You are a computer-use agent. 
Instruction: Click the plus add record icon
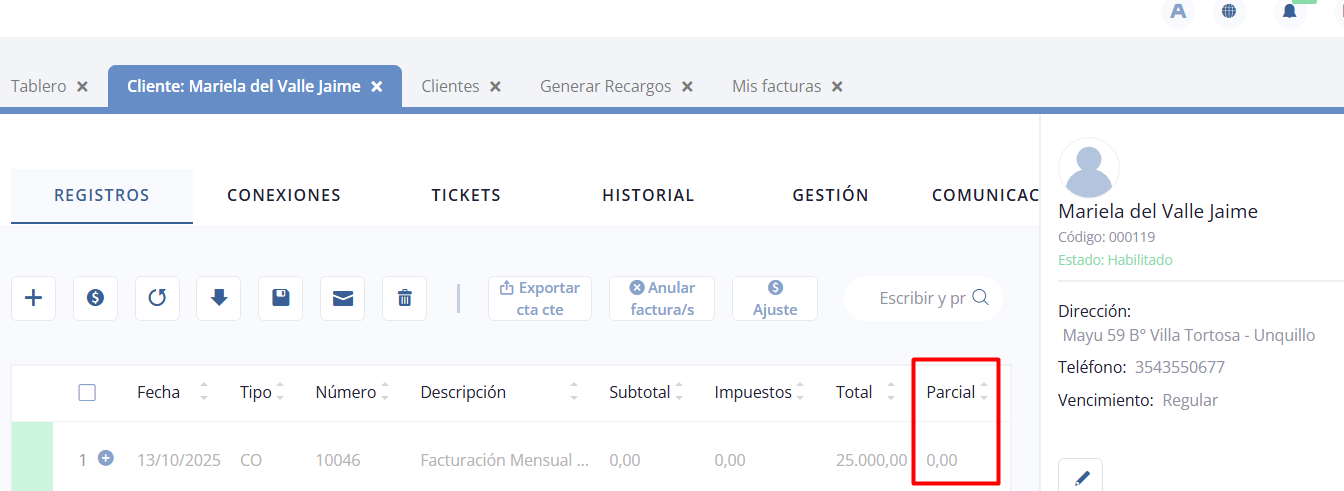tap(33, 298)
